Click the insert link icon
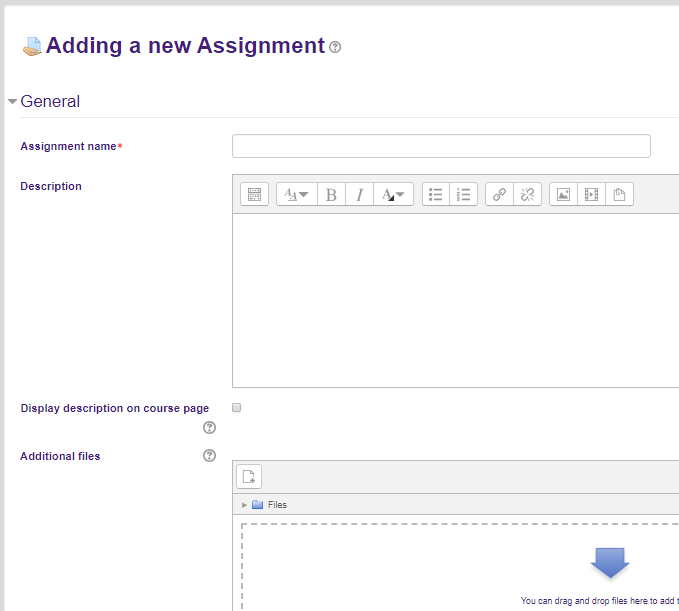Screen dimensions: 679x611 [x=500, y=195]
